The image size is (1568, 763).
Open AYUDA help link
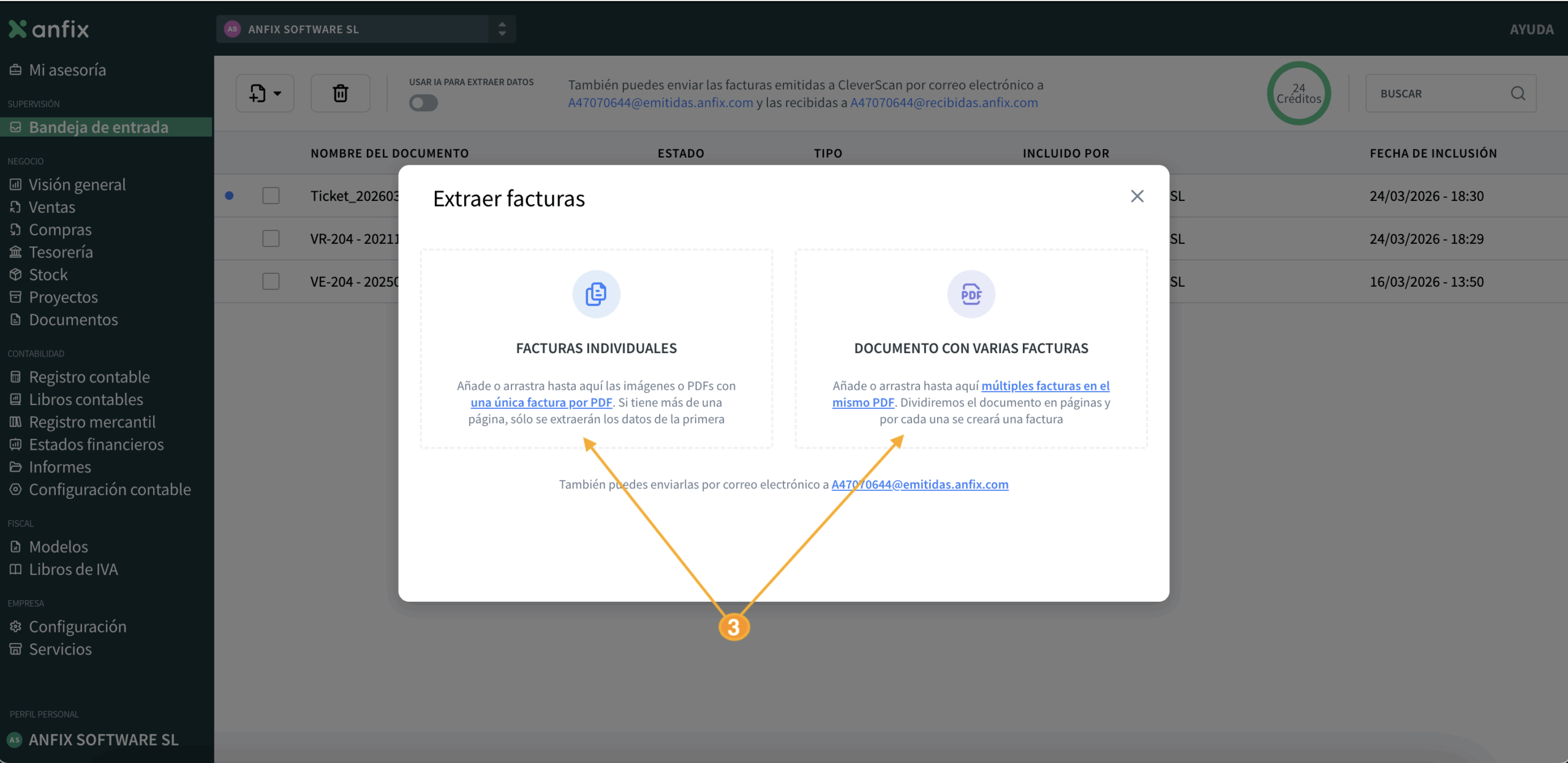[x=1531, y=29]
